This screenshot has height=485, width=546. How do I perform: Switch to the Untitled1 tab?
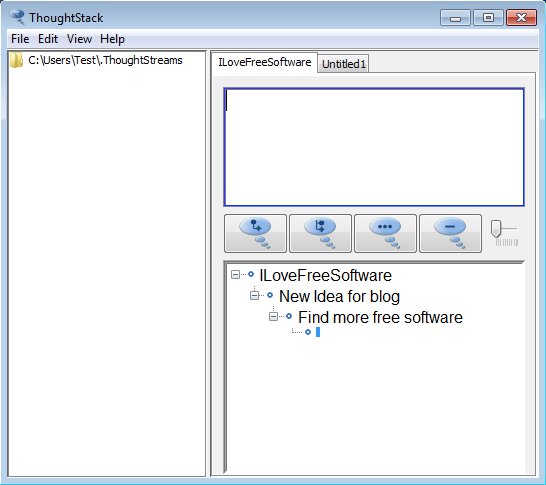point(344,64)
